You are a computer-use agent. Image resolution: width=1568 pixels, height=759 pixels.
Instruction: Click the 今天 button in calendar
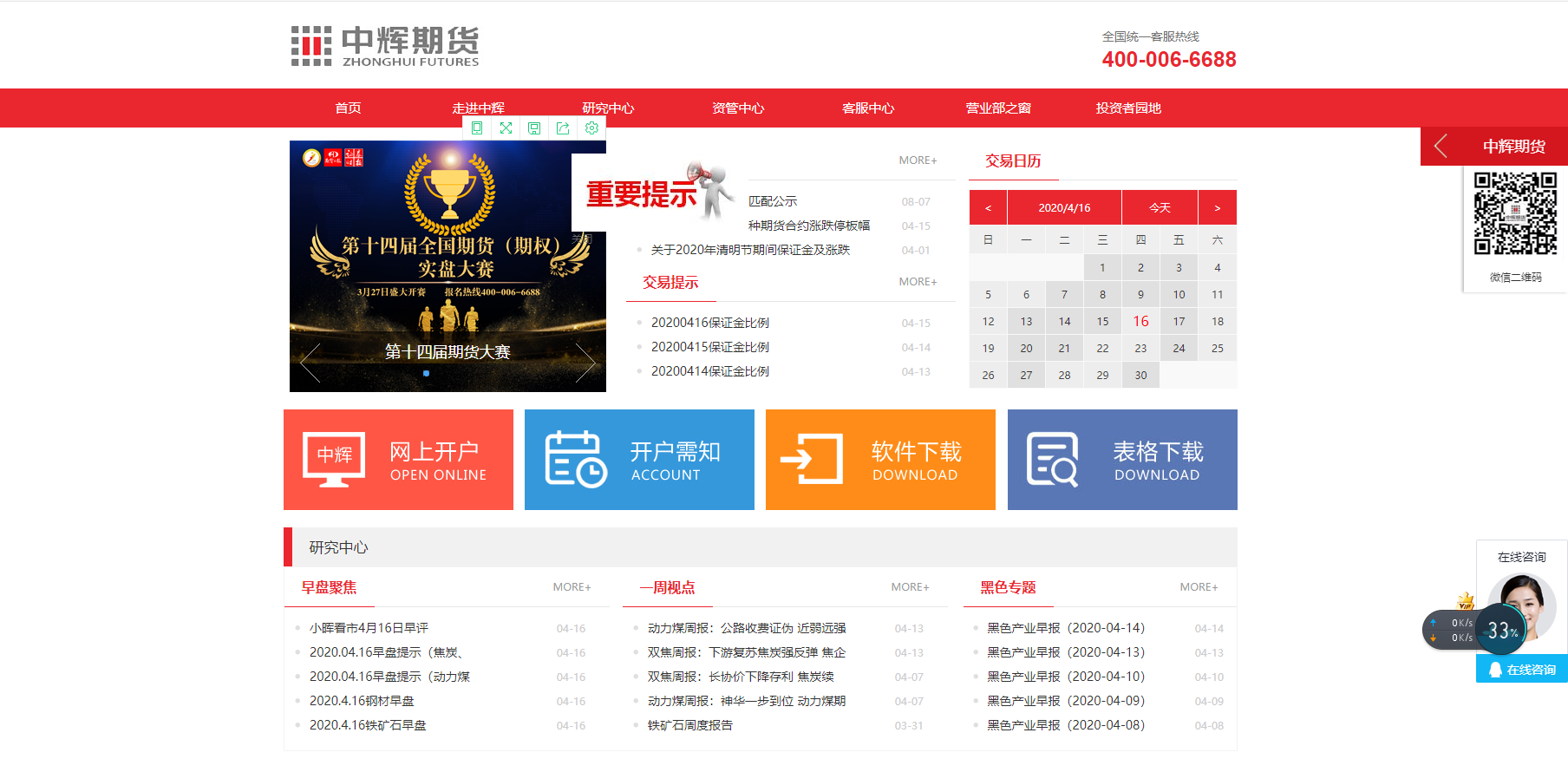(x=1160, y=208)
